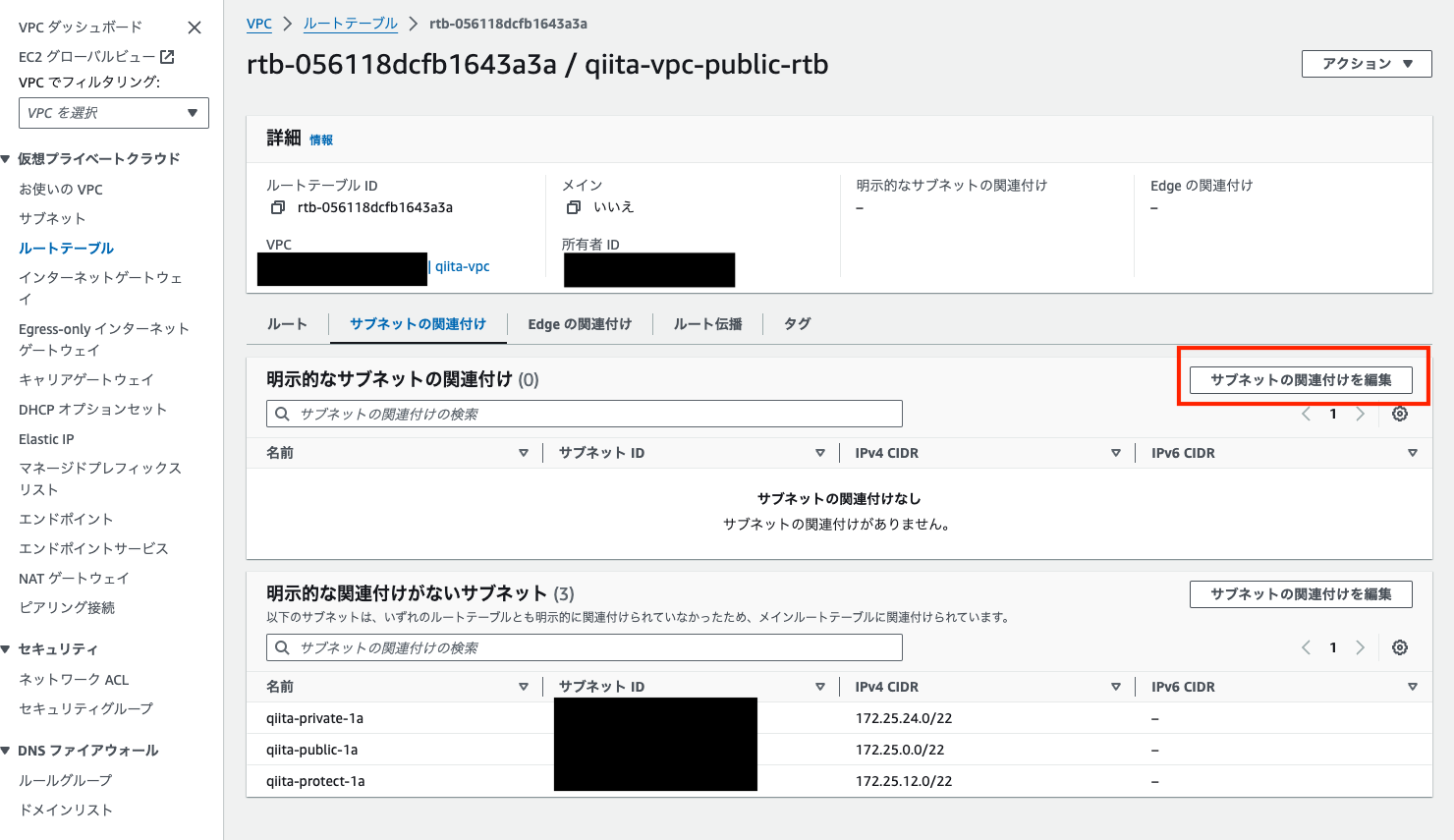
Task: Open the 名前 column filter dropdown
Action: coord(524,452)
